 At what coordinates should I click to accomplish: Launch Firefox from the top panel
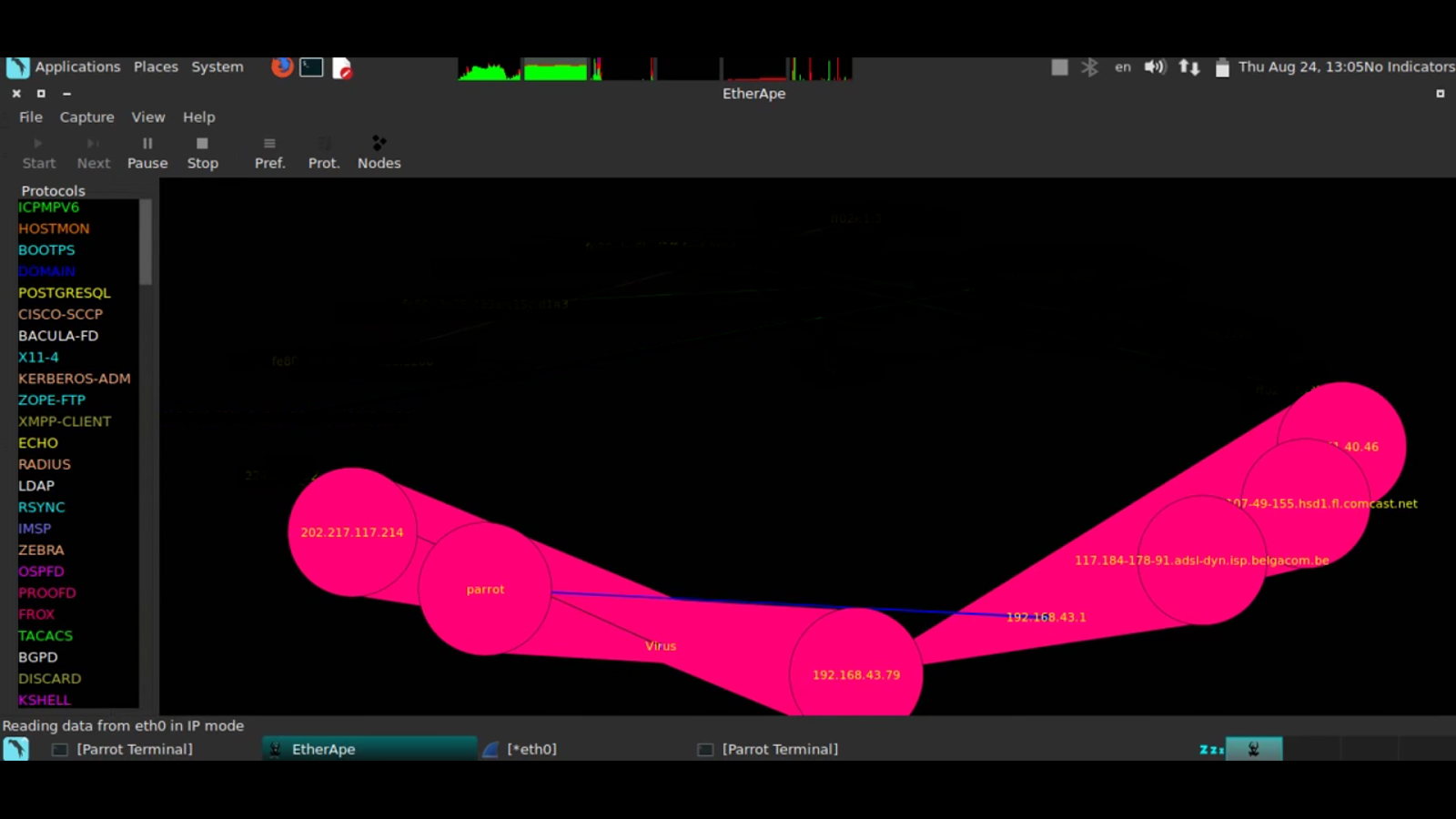tap(282, 67)
